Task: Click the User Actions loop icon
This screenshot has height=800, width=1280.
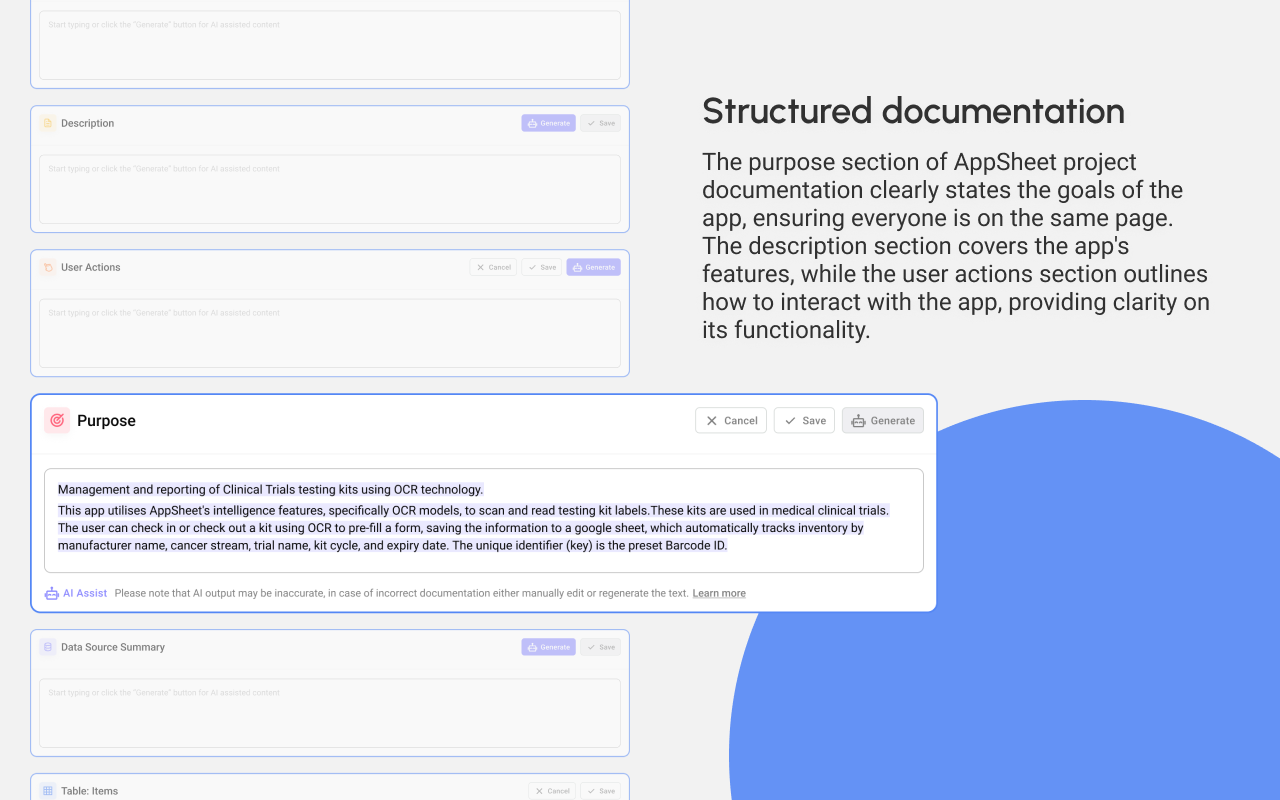Action: [x=48, y=267]
